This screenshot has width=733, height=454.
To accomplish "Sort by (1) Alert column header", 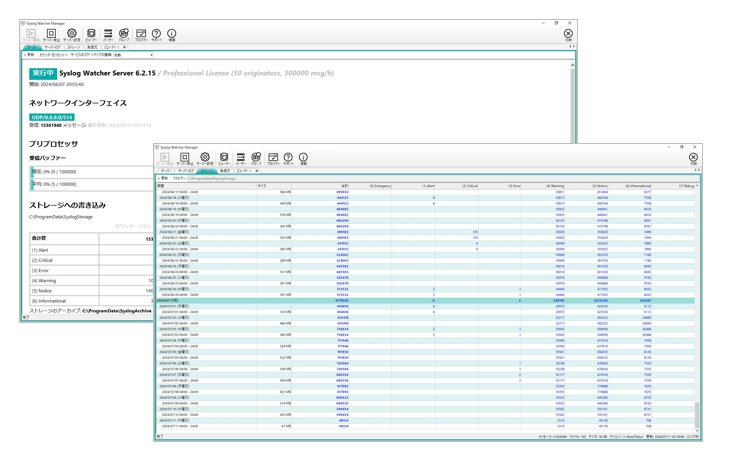I will tap(414, 186).
